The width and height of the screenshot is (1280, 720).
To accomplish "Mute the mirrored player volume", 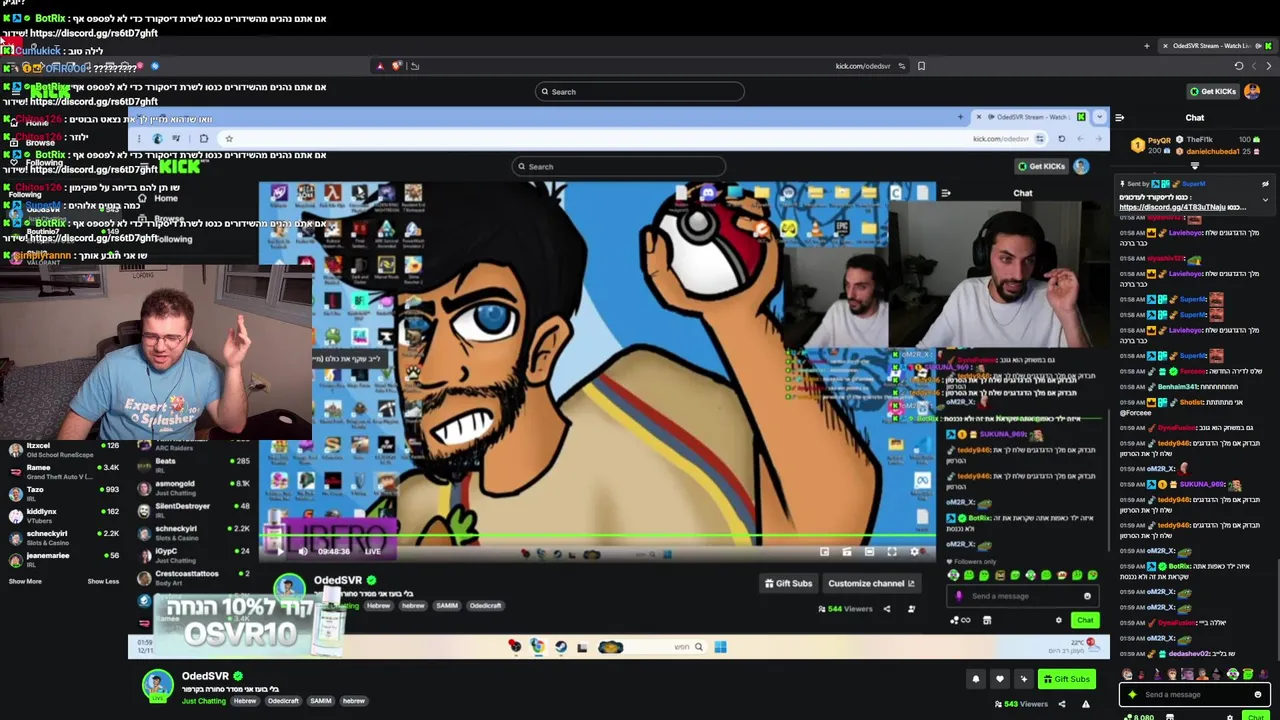I will click(x=303, y=551).
